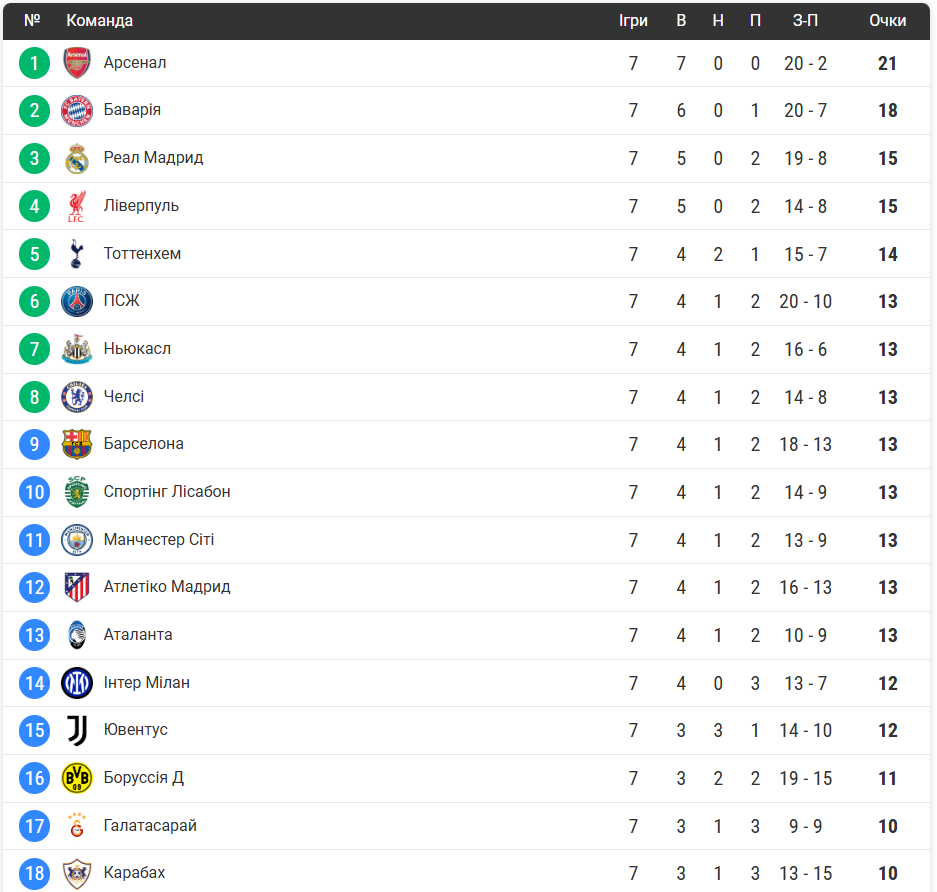Screen dimensions: 937x892
Task: Click the Команда column header
Action: 99,20
